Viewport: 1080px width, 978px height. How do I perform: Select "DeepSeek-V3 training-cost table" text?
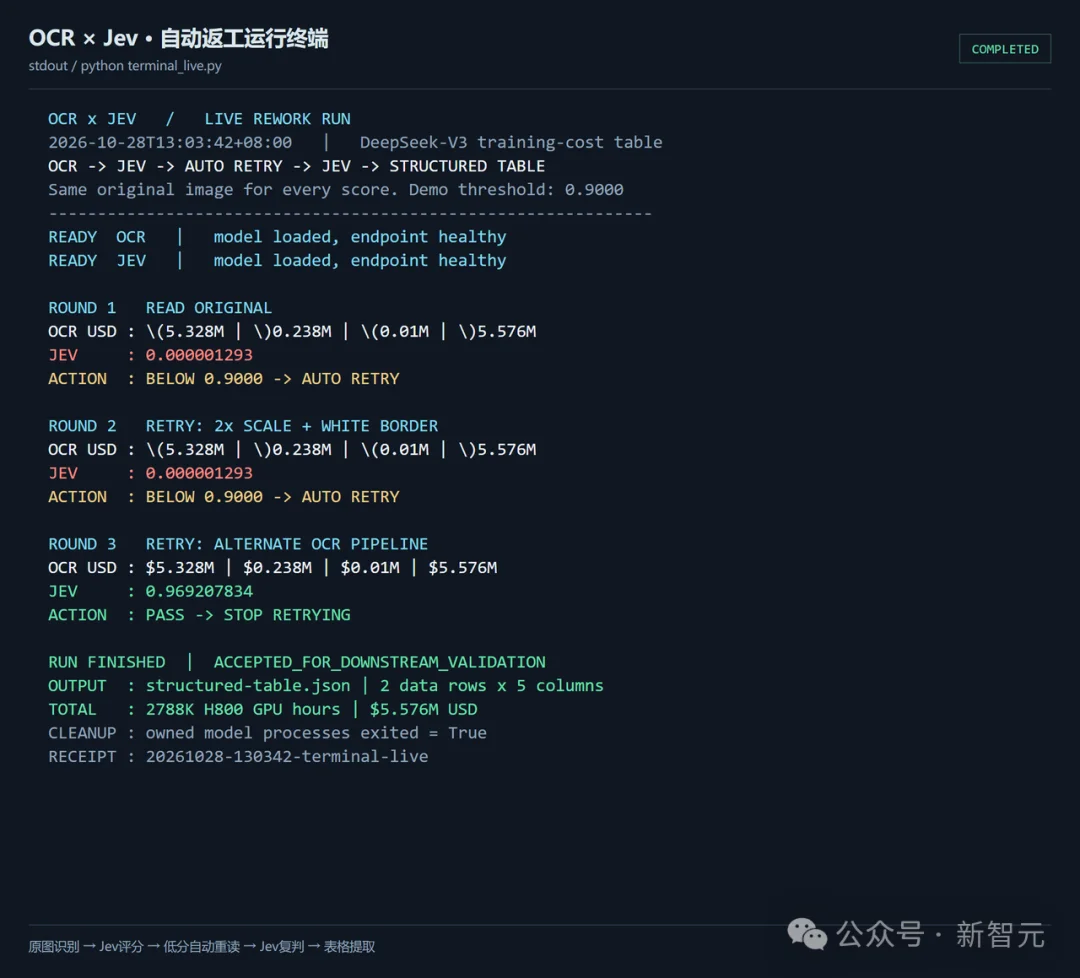[x=511, y=143]
